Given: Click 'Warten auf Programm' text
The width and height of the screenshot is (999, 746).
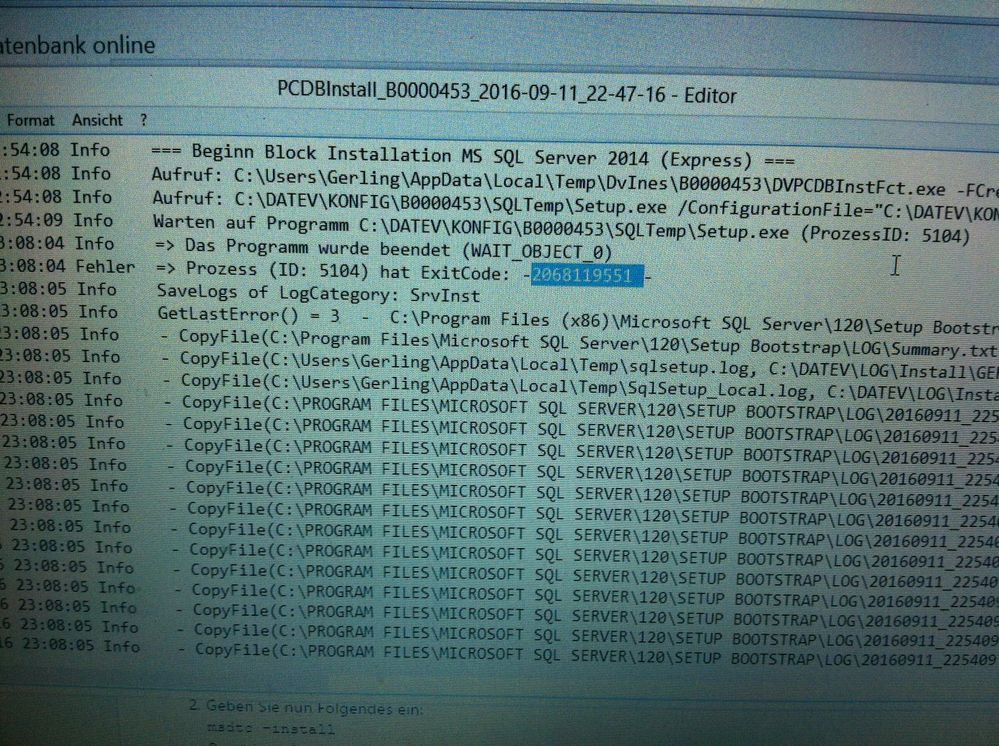Looking at the screenshot, I should coord(250,224).
